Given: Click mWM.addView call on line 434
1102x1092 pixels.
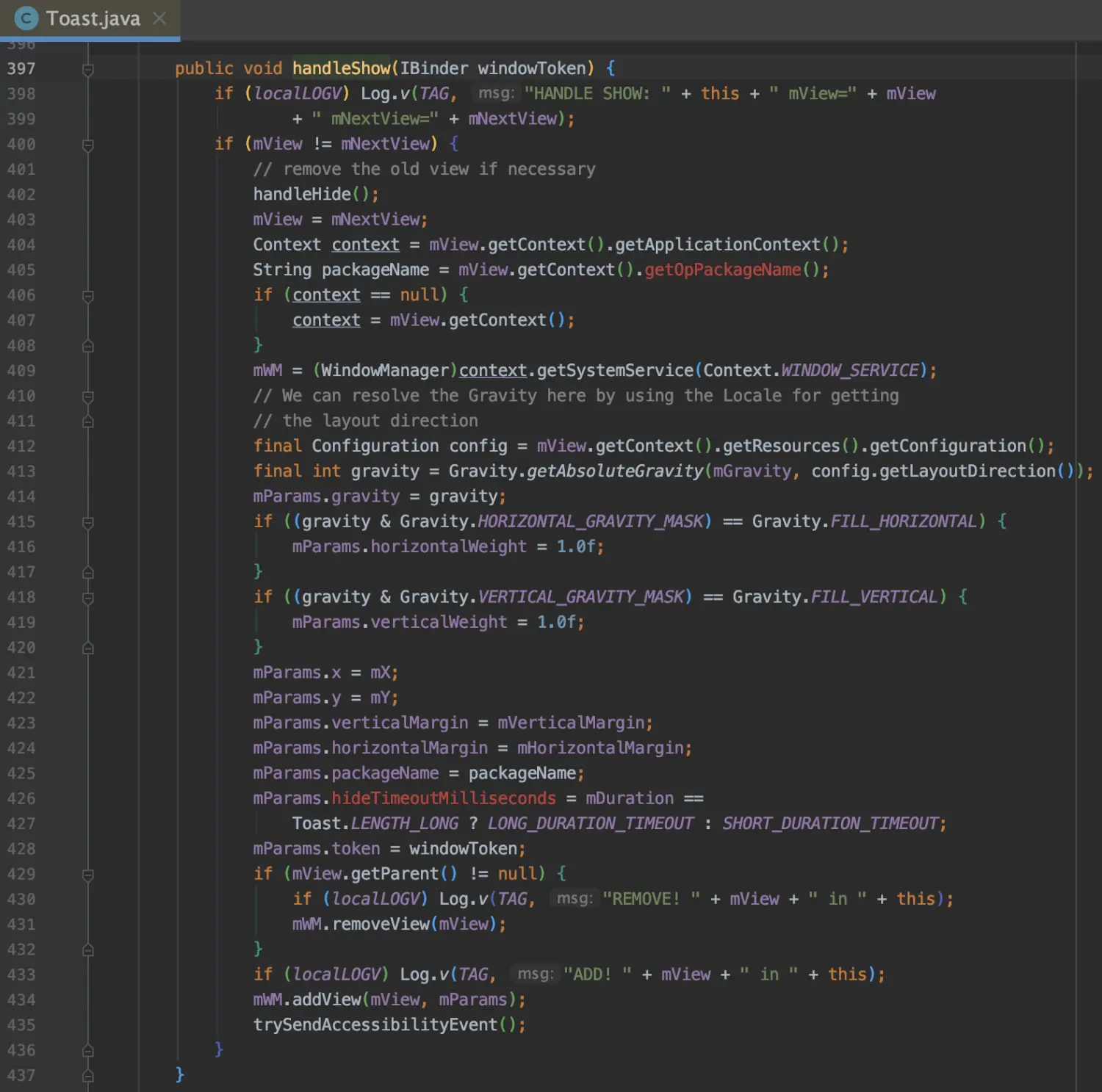Looking at the screenshot, I should coord(307,999).
